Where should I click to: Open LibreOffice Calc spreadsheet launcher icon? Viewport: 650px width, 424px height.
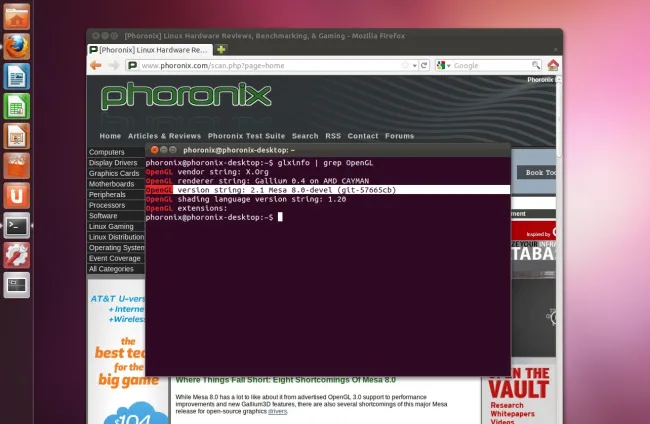click(17, 106)
